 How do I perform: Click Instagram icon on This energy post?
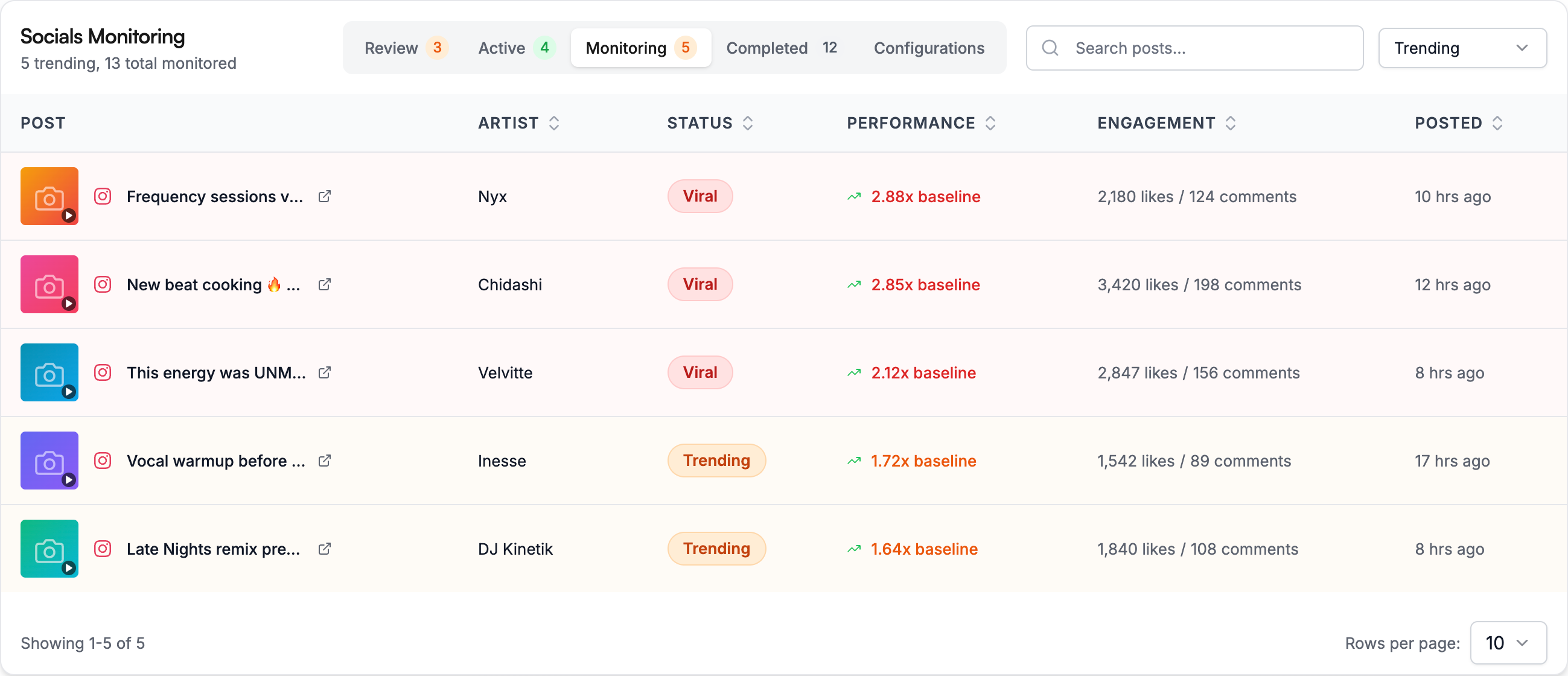[103, 372]
